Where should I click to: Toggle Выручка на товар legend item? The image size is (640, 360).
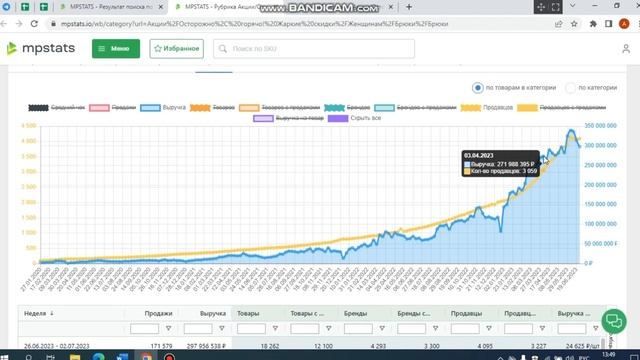(288, 118)
